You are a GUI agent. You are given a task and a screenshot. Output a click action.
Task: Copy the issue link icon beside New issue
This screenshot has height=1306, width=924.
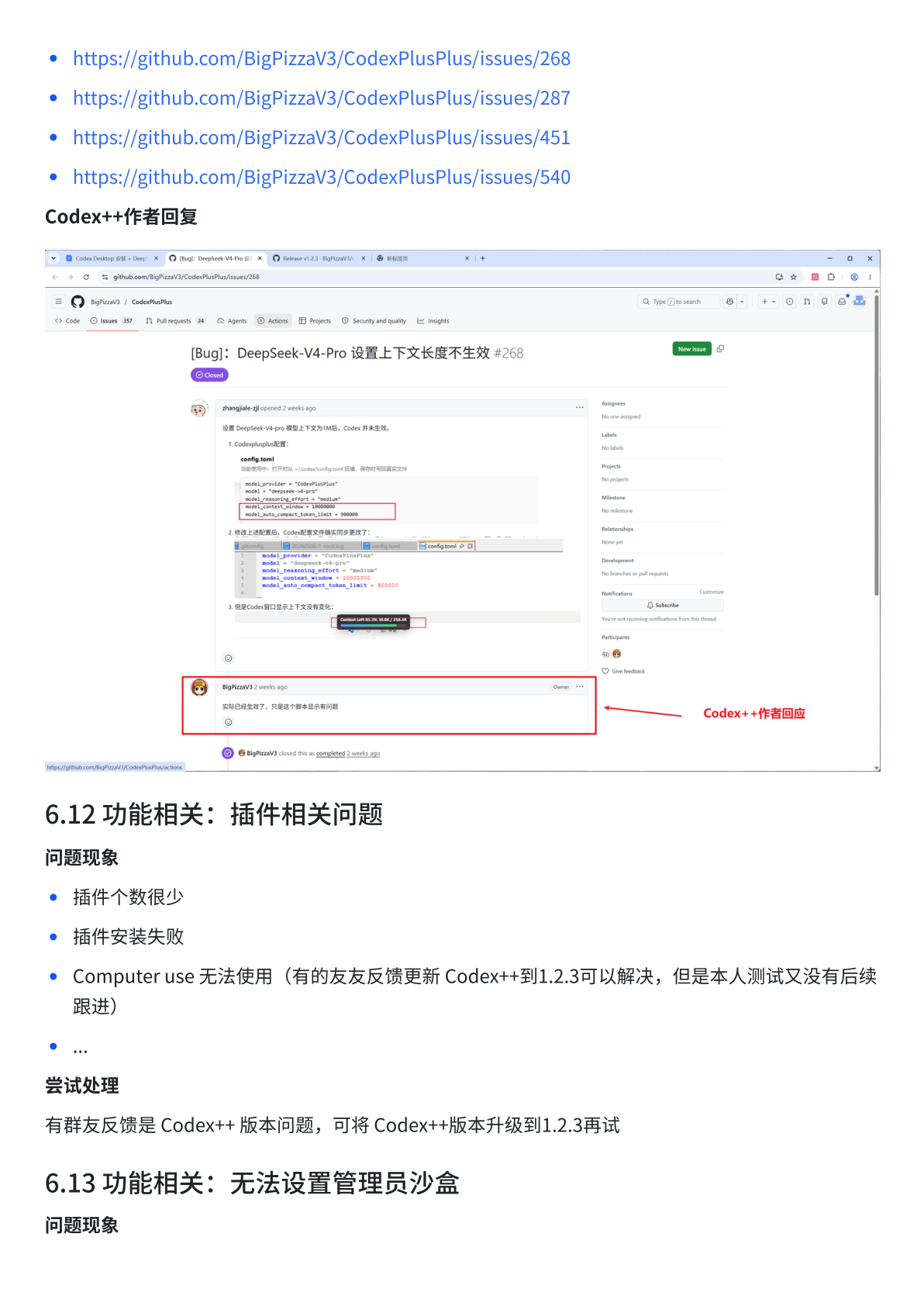pos(720,349)
